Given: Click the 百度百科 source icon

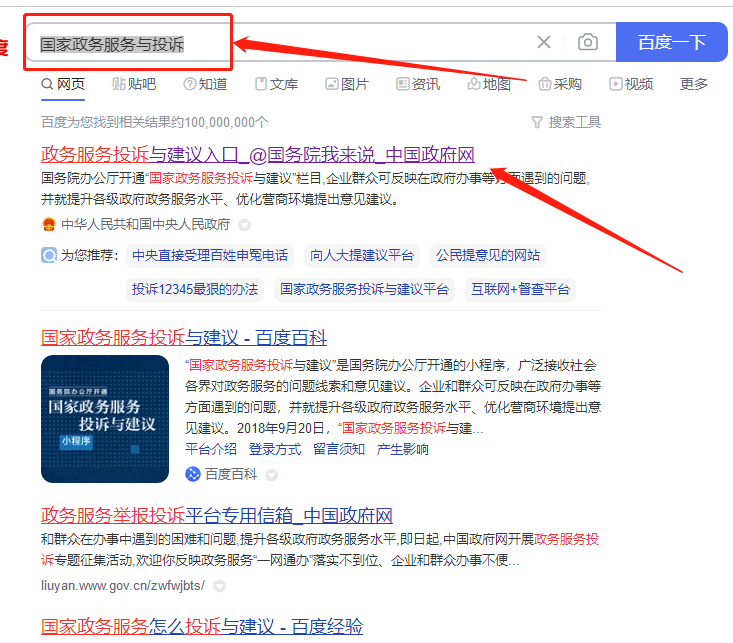Looking at the screenshot, I should 193,473.
